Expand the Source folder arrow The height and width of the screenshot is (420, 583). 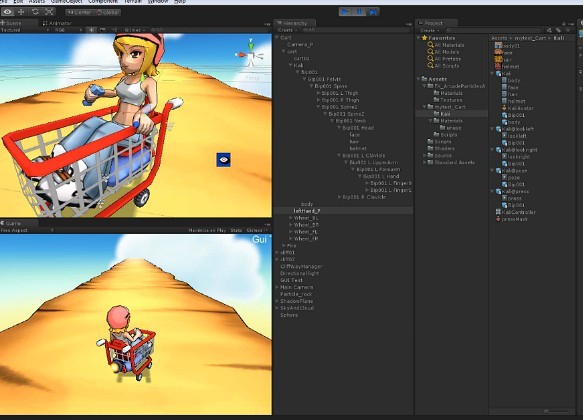click(x=424, y=156)
